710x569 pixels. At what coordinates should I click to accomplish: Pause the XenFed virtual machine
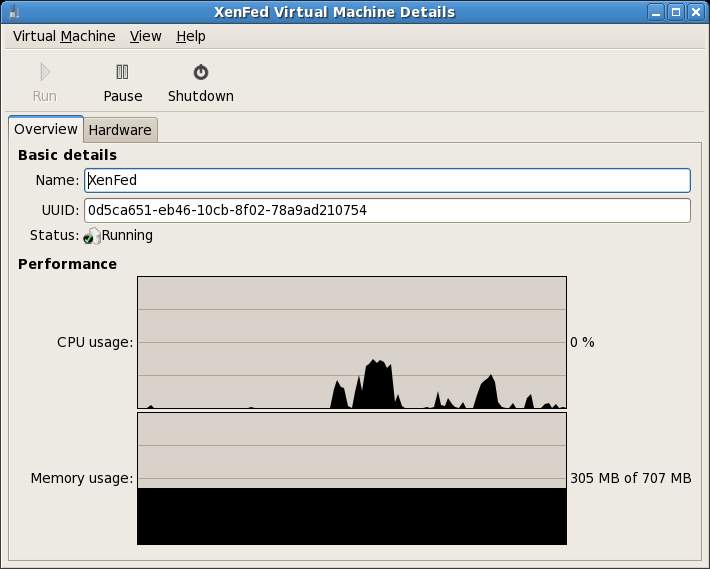point(122,82)
